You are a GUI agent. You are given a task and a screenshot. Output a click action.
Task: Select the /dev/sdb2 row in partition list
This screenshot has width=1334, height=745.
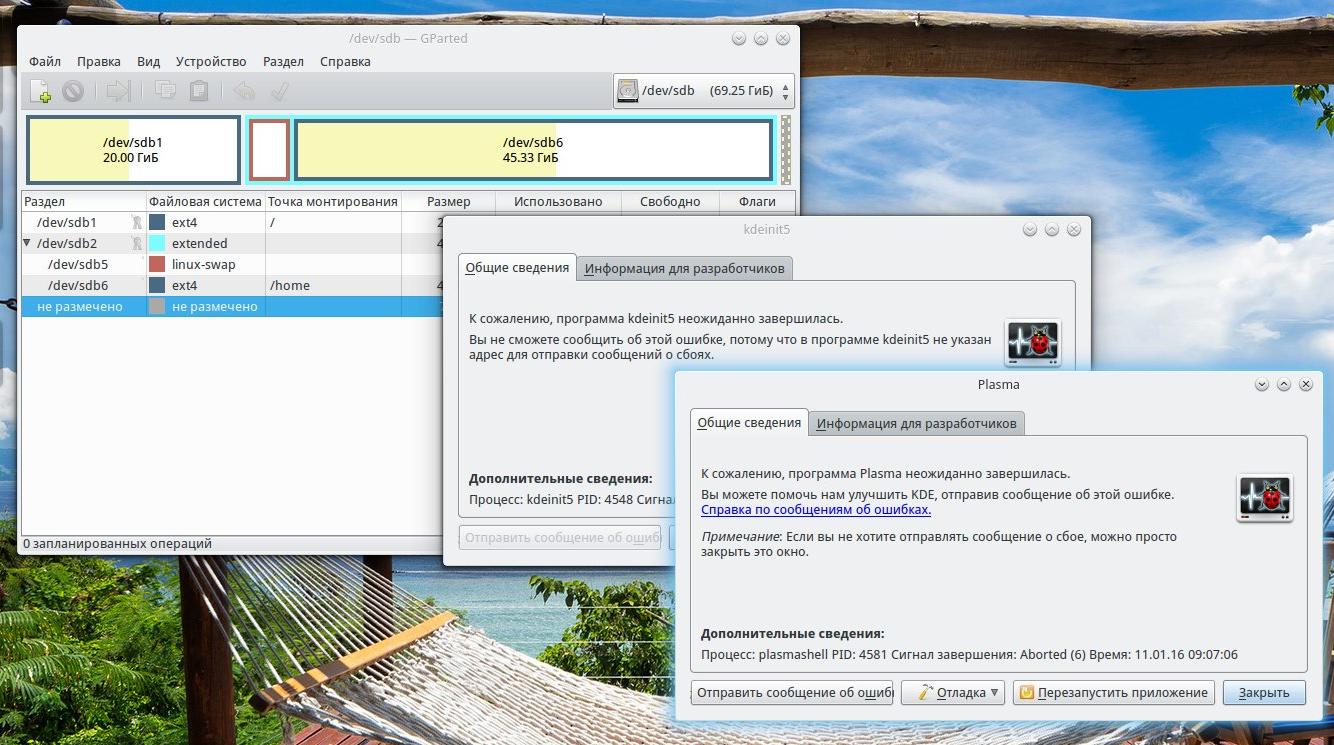coord(409,243)
